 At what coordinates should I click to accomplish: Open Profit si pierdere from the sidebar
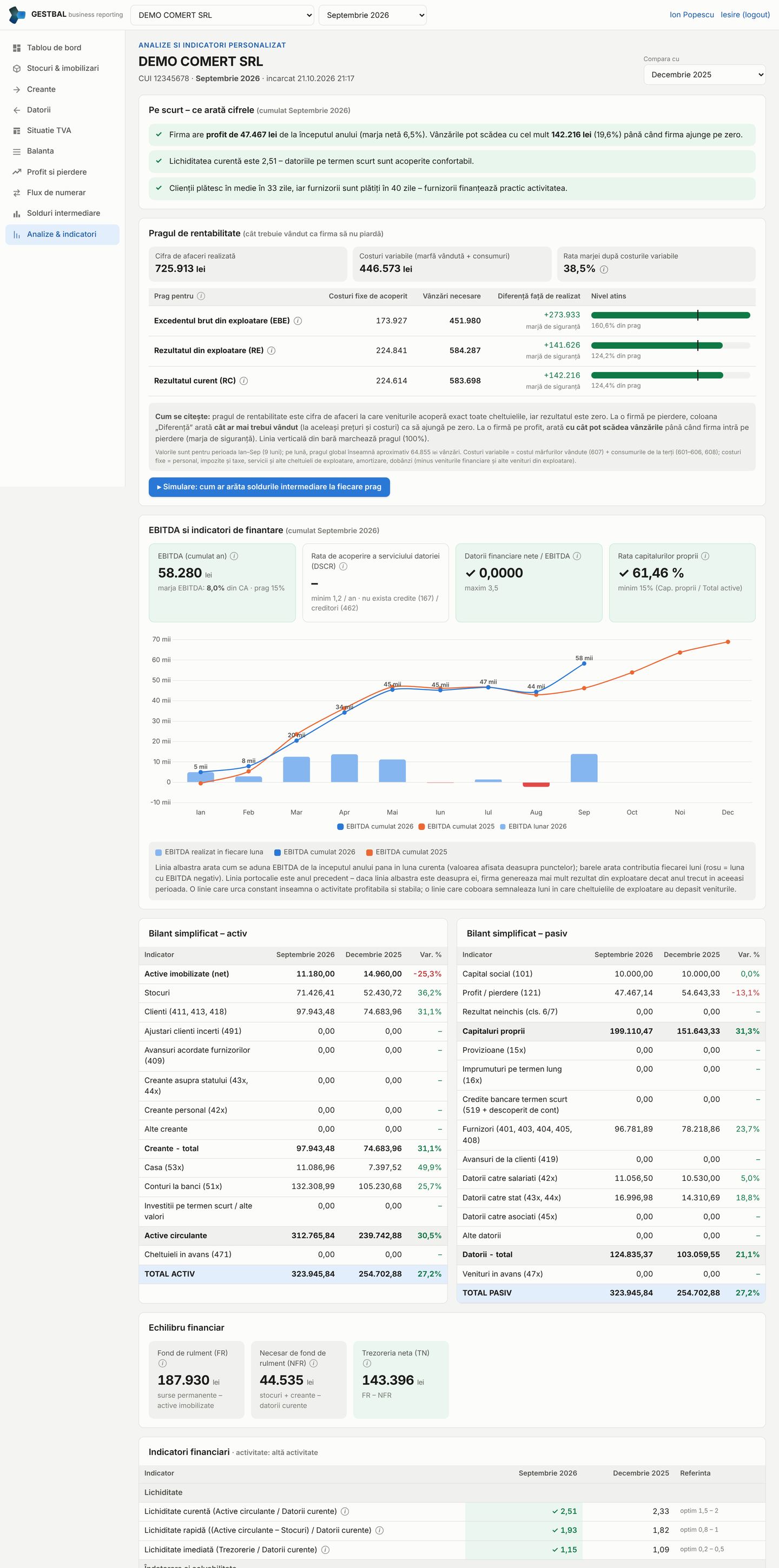[x=62, y=172]
